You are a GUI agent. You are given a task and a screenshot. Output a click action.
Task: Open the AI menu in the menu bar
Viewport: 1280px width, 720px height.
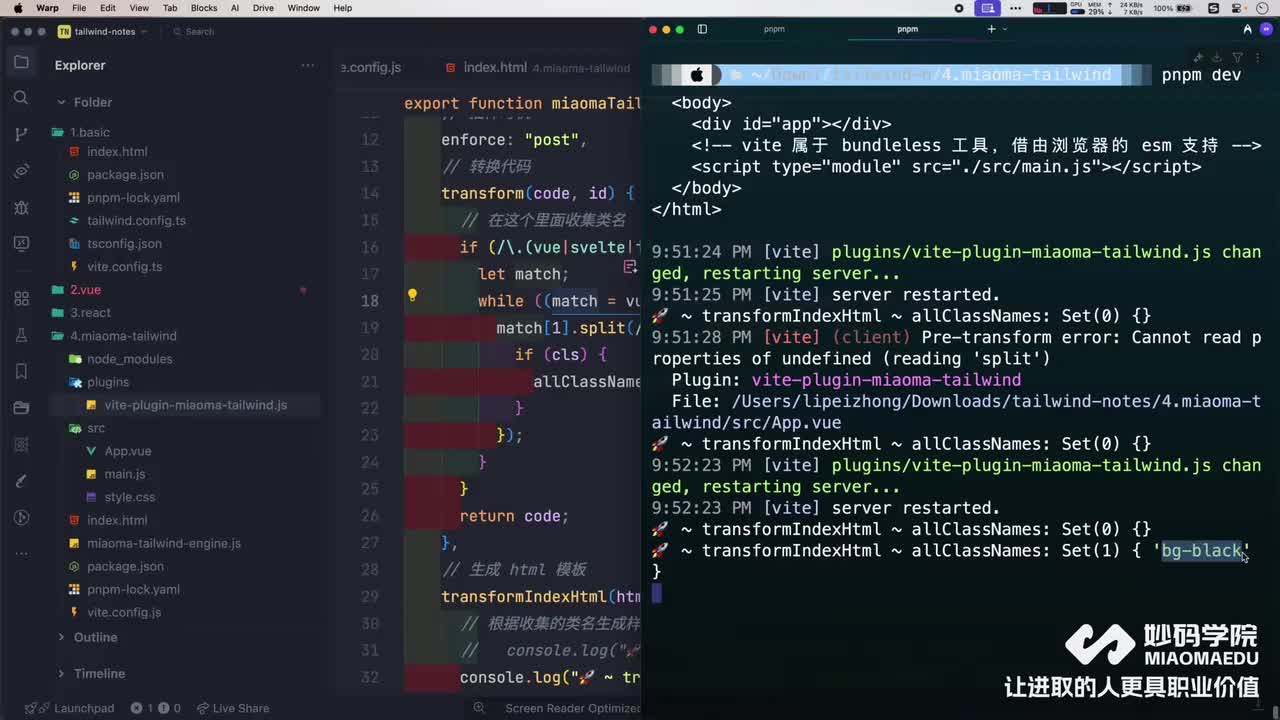[235, 8]
